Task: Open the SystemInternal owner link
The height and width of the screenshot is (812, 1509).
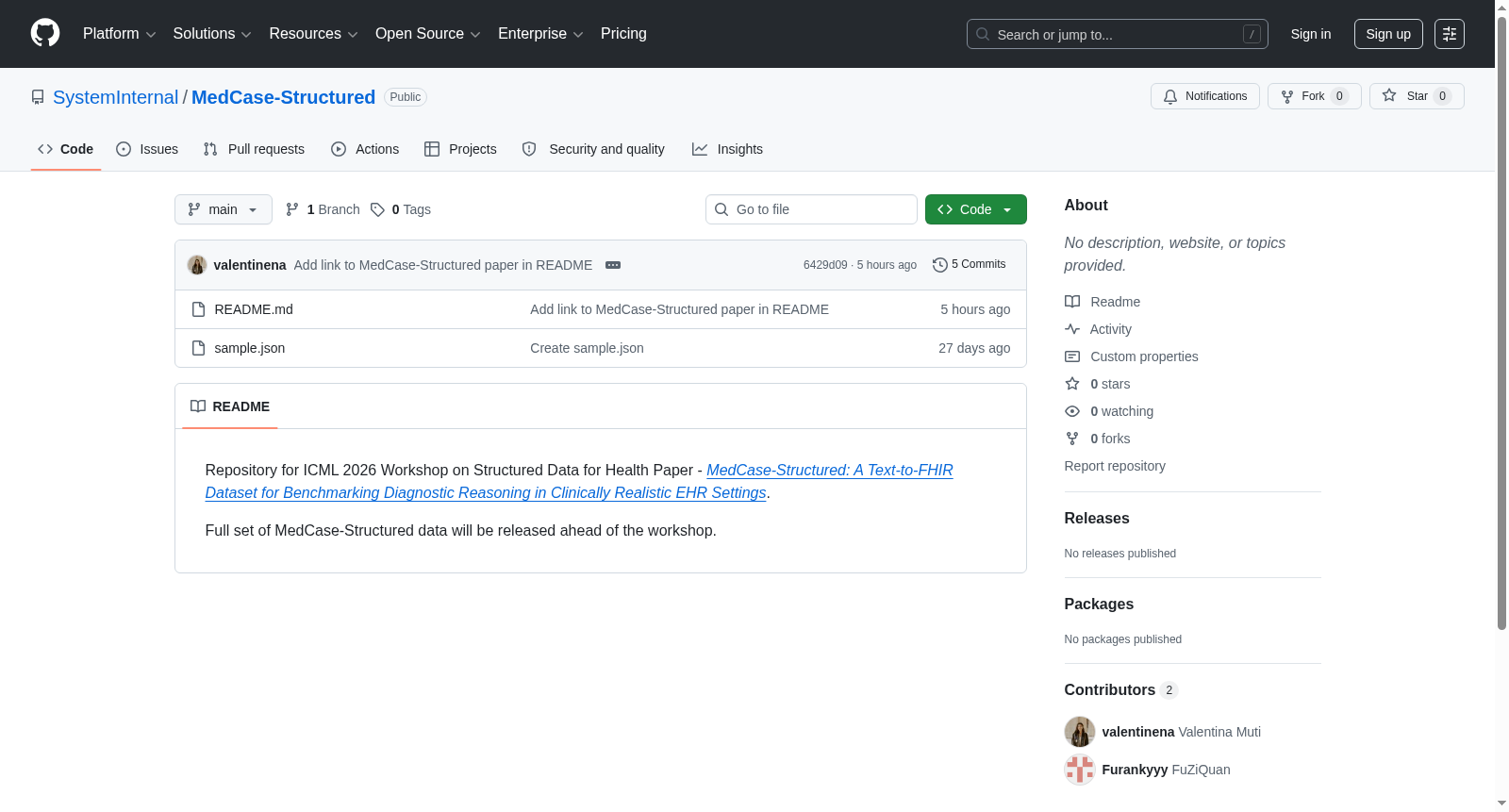Action: click(115, 97)
